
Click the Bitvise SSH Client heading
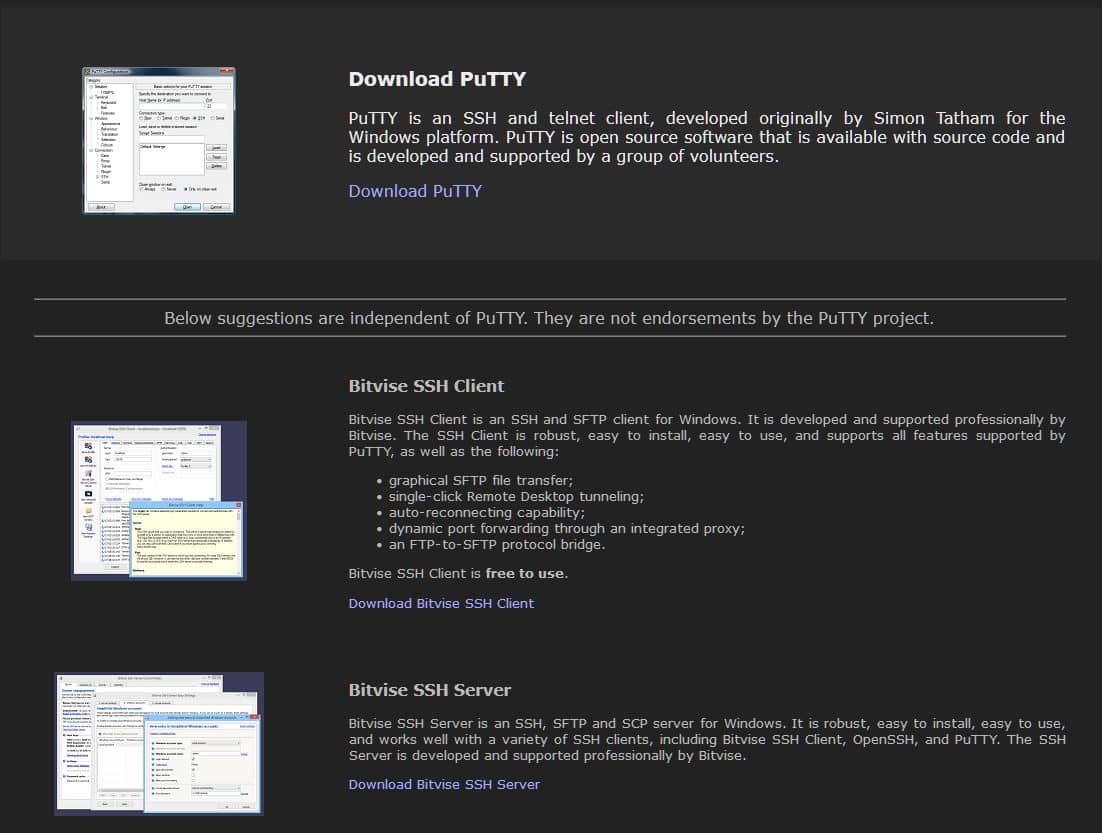click(x=427, y=386)
